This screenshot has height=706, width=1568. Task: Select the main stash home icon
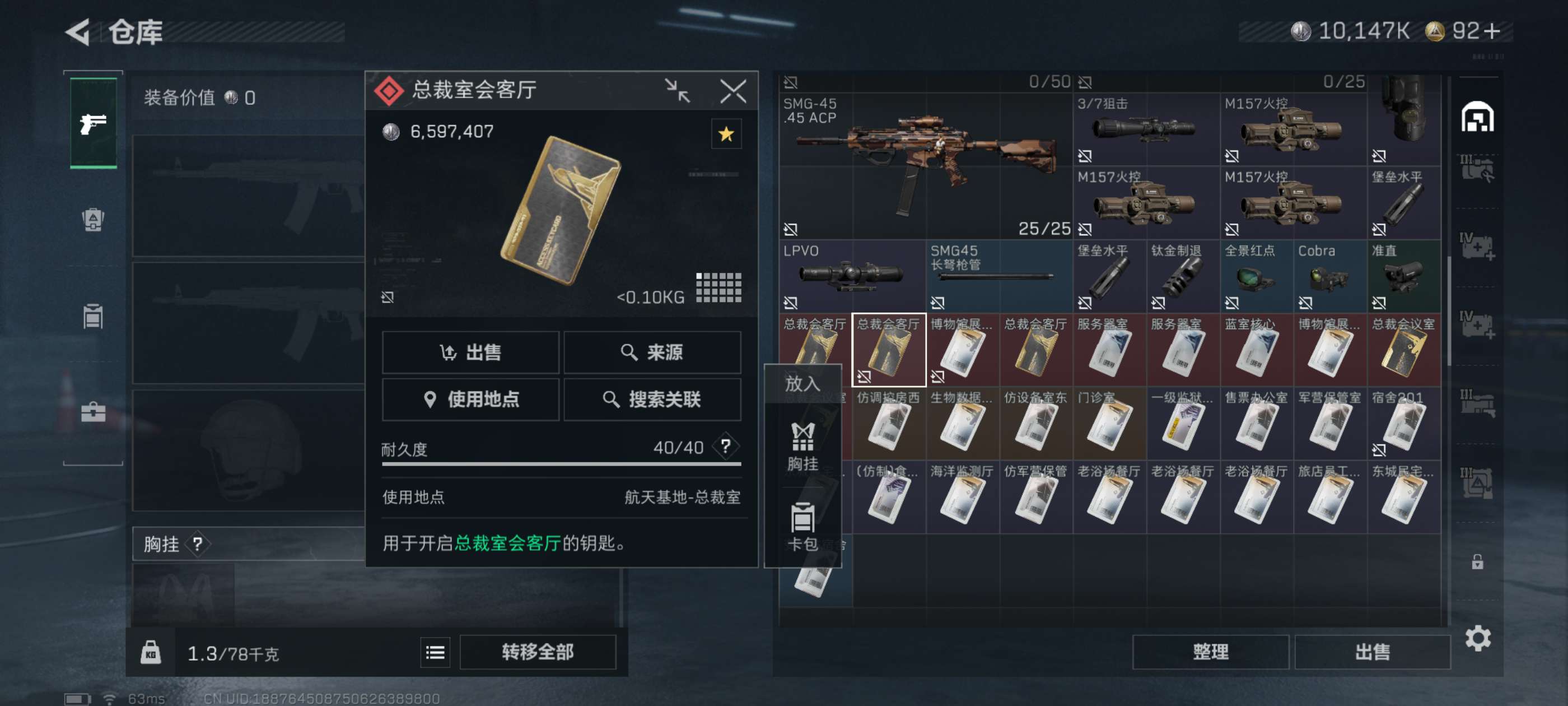1477,117
